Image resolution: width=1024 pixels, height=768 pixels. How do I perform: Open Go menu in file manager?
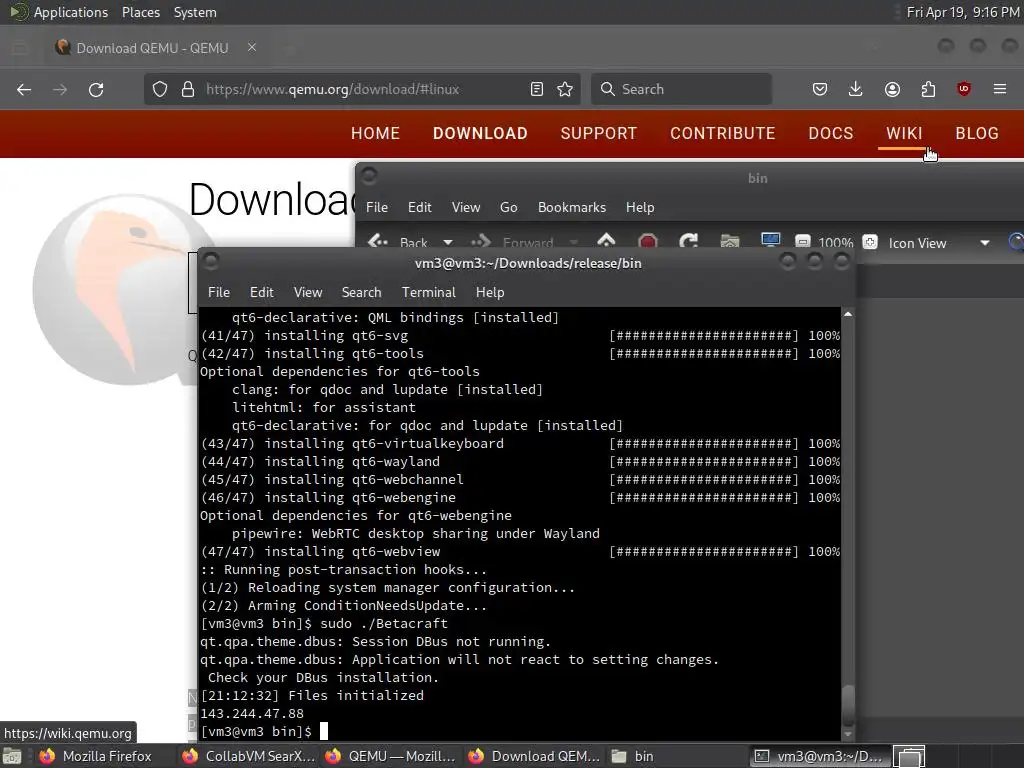(509, 207)
